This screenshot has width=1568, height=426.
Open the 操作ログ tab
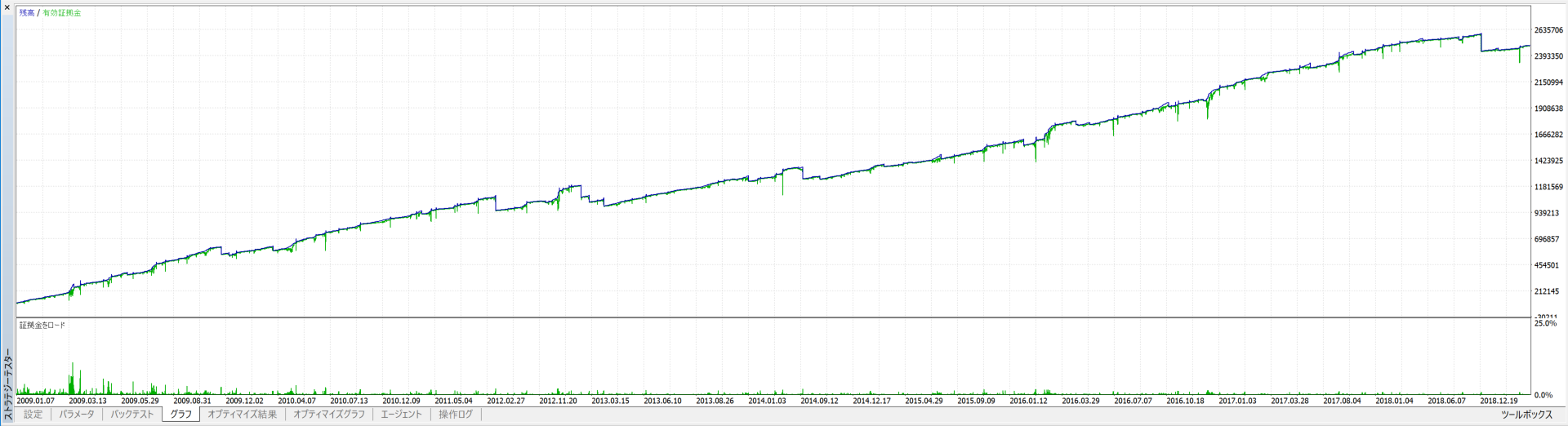[x=455, y=415]
